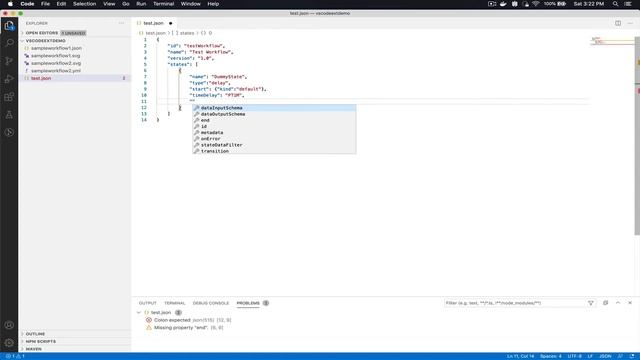This screenshot has height=360, width=640.
Task: Open the Explorer view in activity bar
Action: (x=9, y=26)
